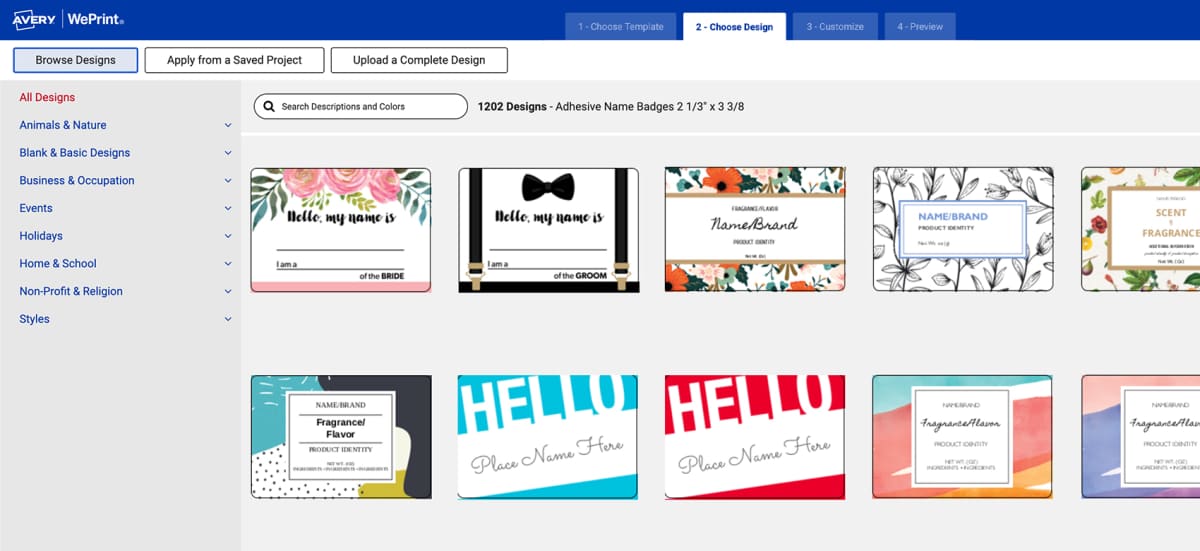The height and width of the screenshot is (551, 1200).
Task: Expand the Business & Occupation category
Action: click(77, 181)
